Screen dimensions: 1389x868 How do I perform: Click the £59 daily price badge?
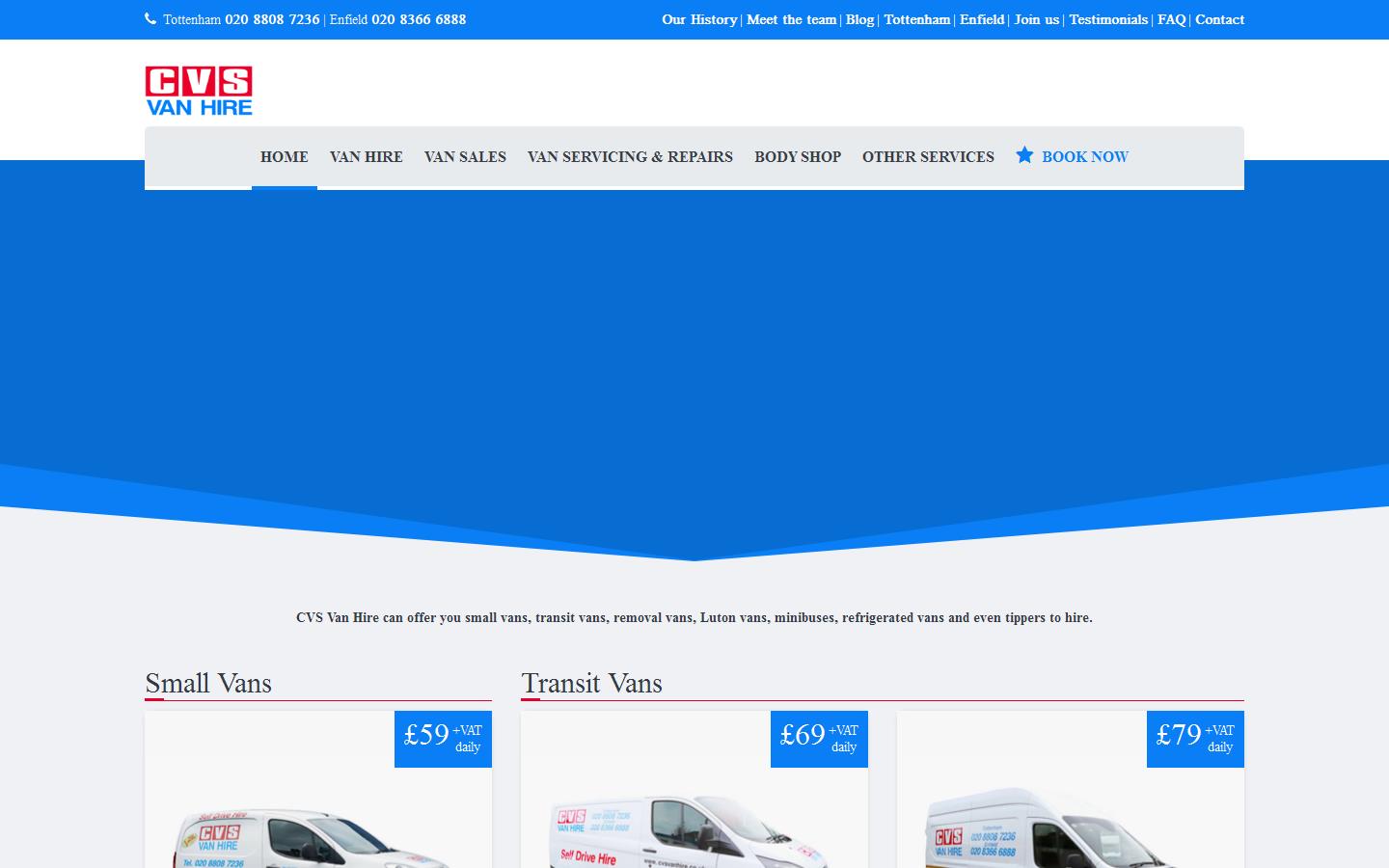click(x=442, y=738)
